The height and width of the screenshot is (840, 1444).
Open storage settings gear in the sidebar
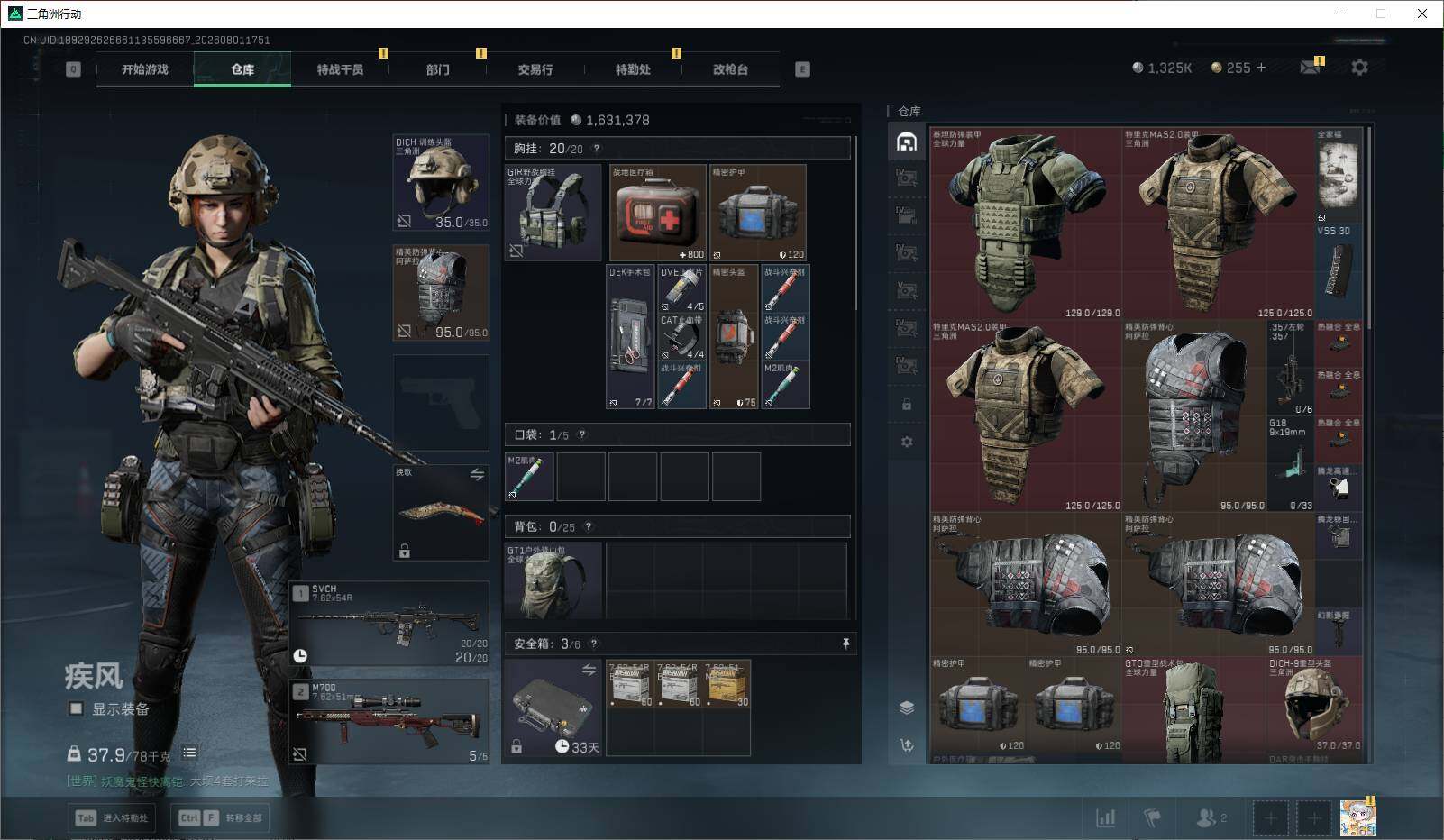907,442
